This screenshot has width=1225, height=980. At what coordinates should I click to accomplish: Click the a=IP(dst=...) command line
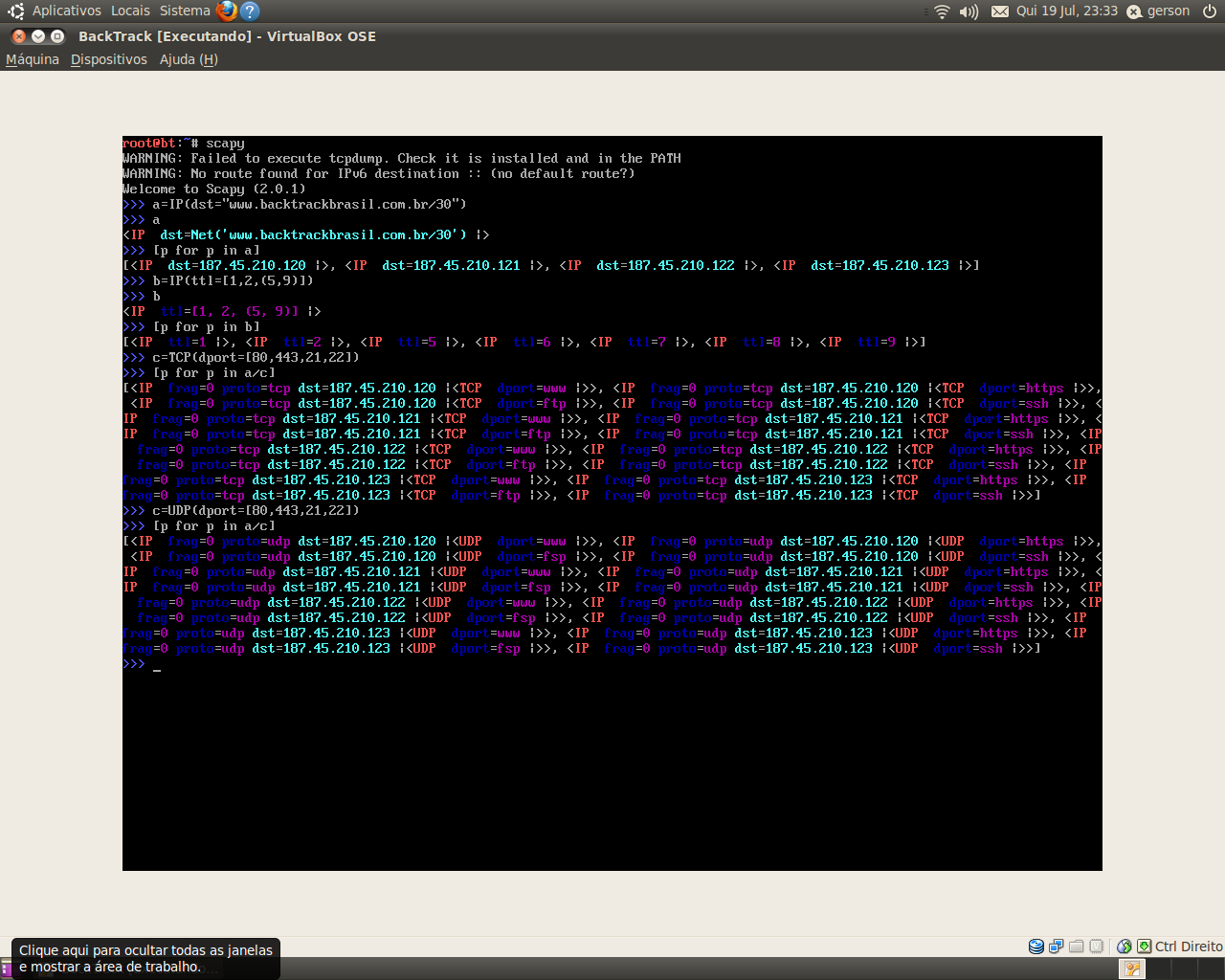pyautogui.click(x=295, y=205)
